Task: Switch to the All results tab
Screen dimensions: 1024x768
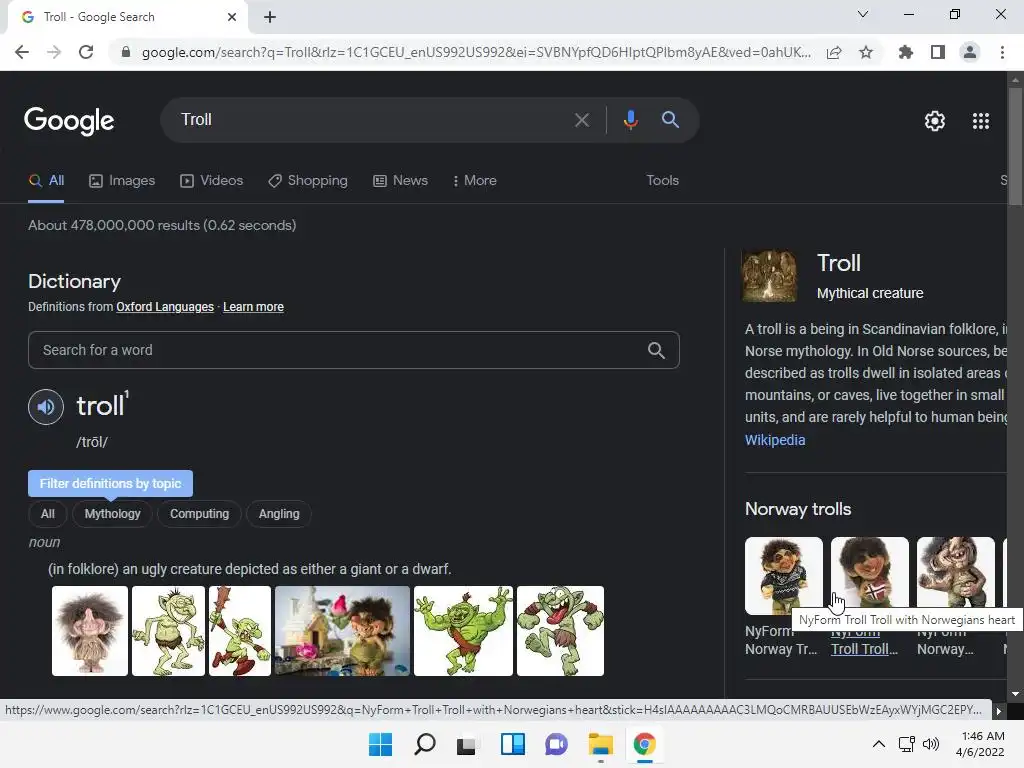Action: pos(46,181)
